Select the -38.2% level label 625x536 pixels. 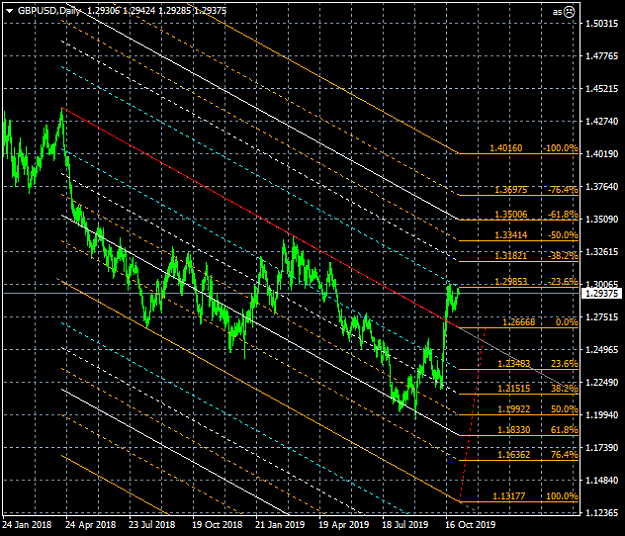[563, 256]
